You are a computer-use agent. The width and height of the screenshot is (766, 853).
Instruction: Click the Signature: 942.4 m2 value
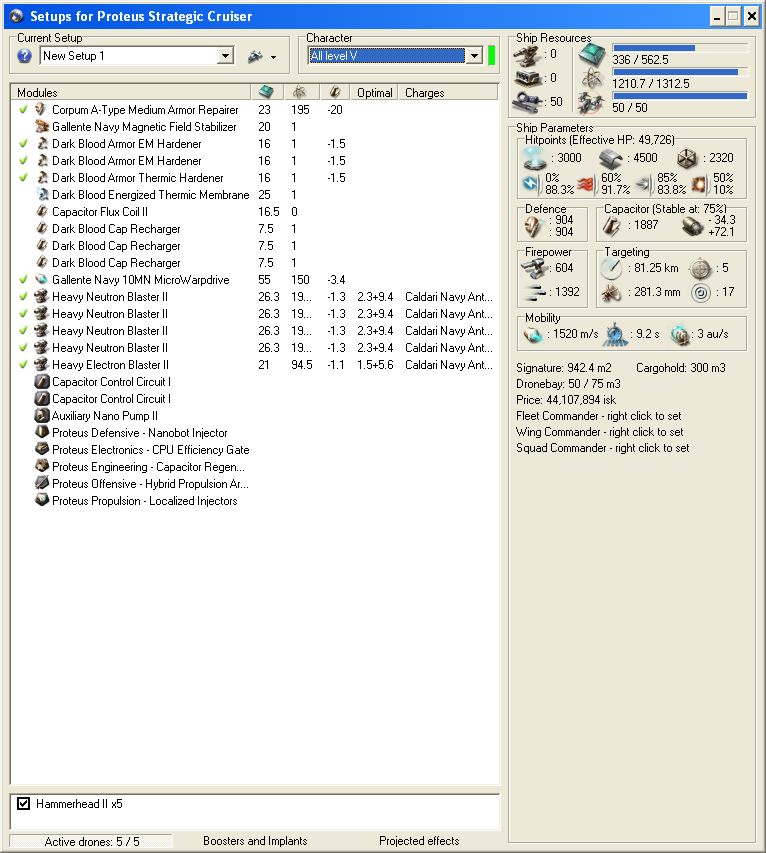click(x=564, y=368)
